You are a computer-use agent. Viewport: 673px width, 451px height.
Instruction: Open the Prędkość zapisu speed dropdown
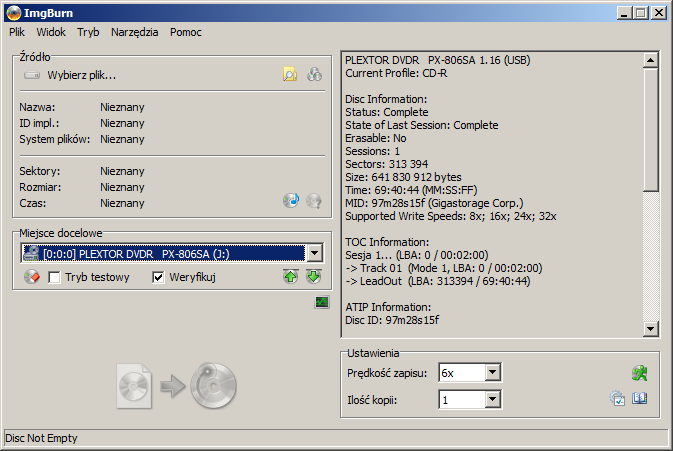pos(493,372)
